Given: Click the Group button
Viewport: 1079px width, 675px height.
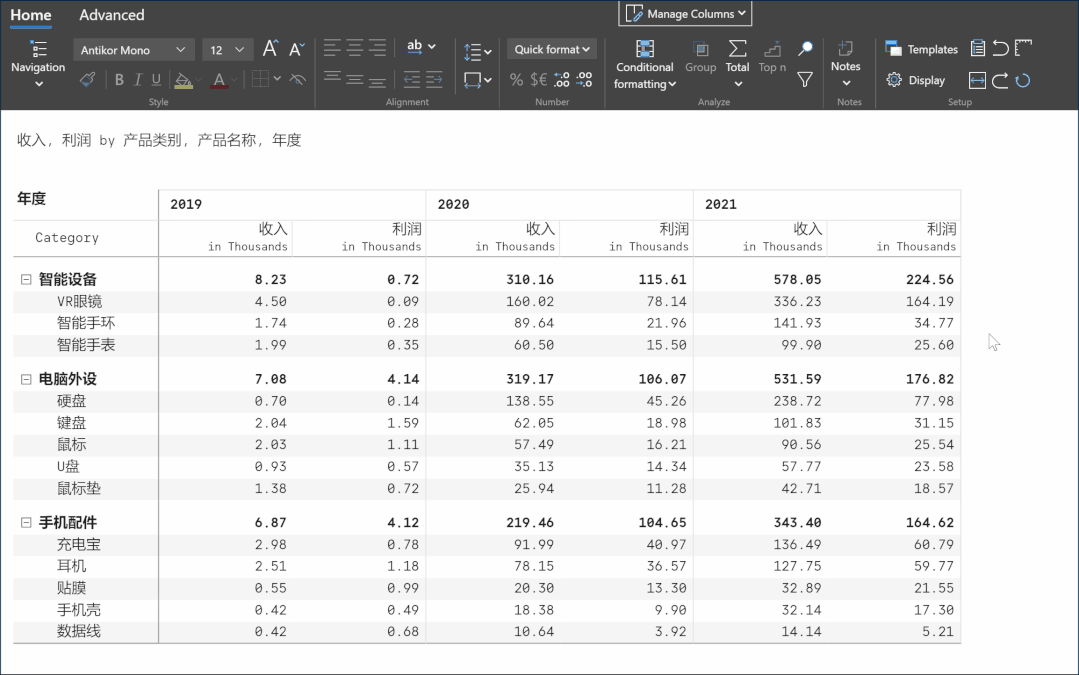Looking at the screenshot, I should coord(701,56).
